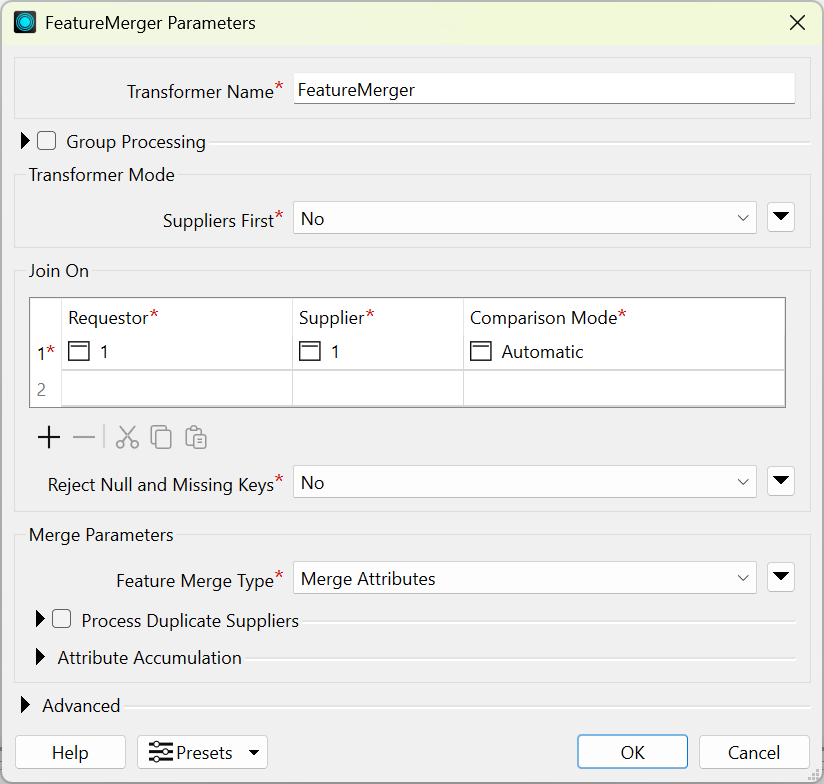Click the Help button
This screenshot has width=824, height=784.
(70, 752)
